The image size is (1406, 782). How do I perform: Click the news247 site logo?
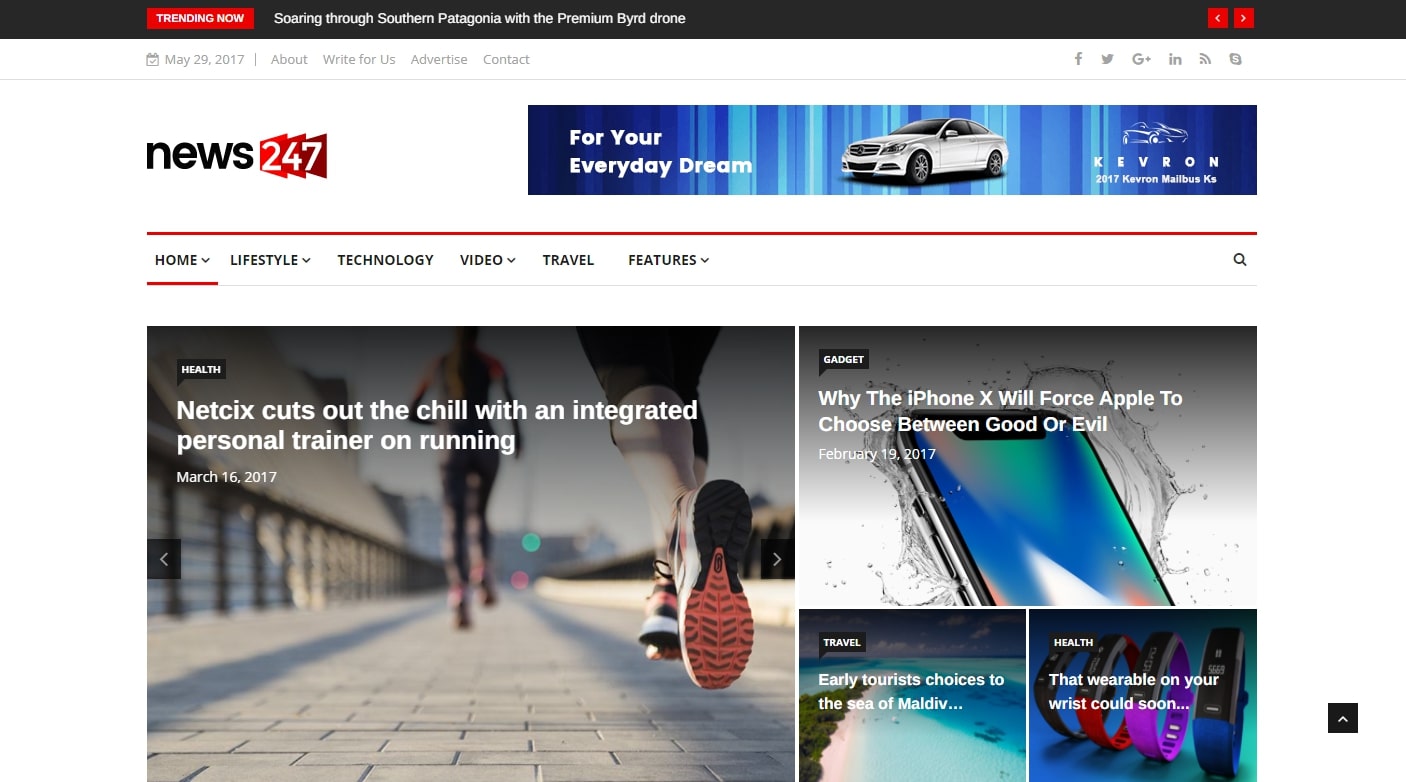click(x=237, y=156)
